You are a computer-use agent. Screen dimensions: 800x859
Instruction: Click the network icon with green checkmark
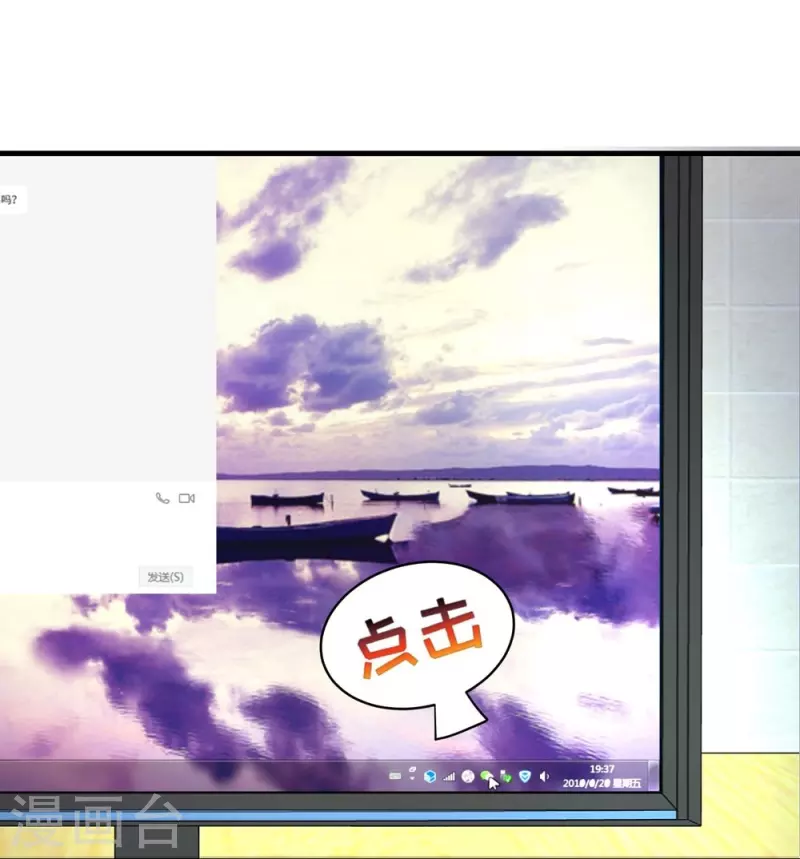coord(505,777)
